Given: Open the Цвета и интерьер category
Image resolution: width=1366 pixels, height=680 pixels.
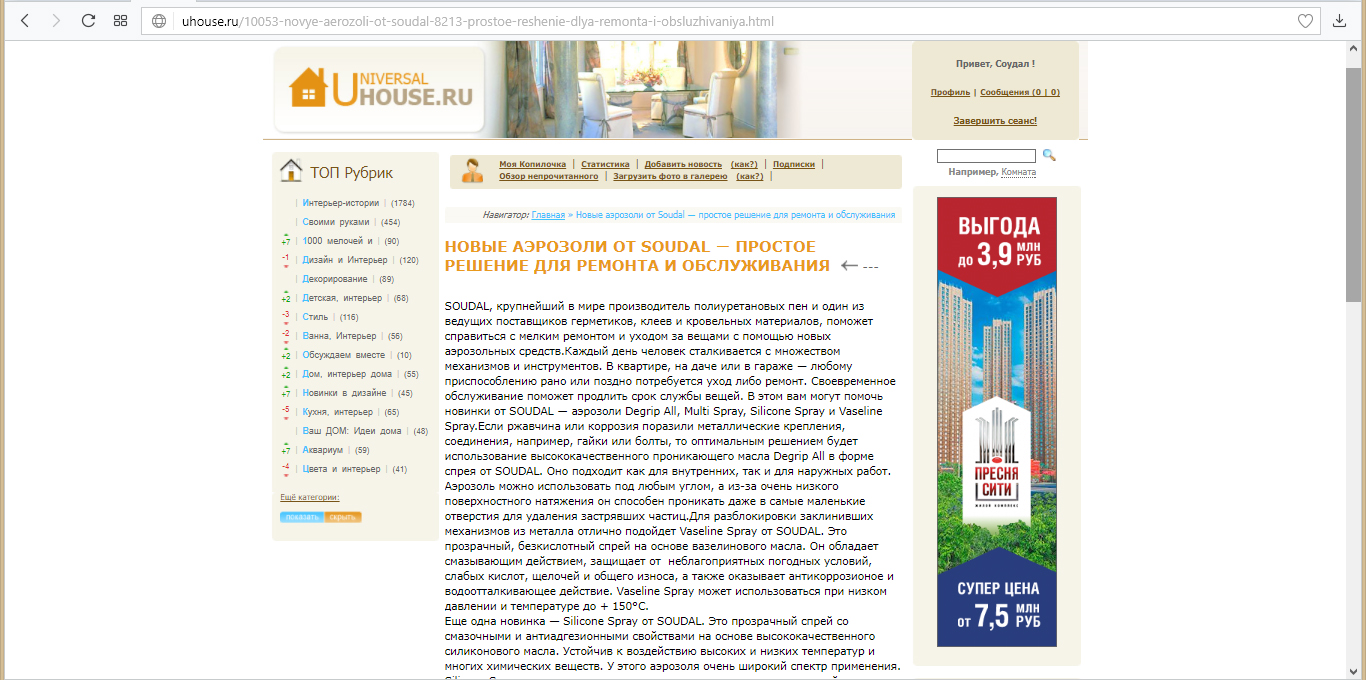Looking at the screenshot, I should [x=342, y=469].
